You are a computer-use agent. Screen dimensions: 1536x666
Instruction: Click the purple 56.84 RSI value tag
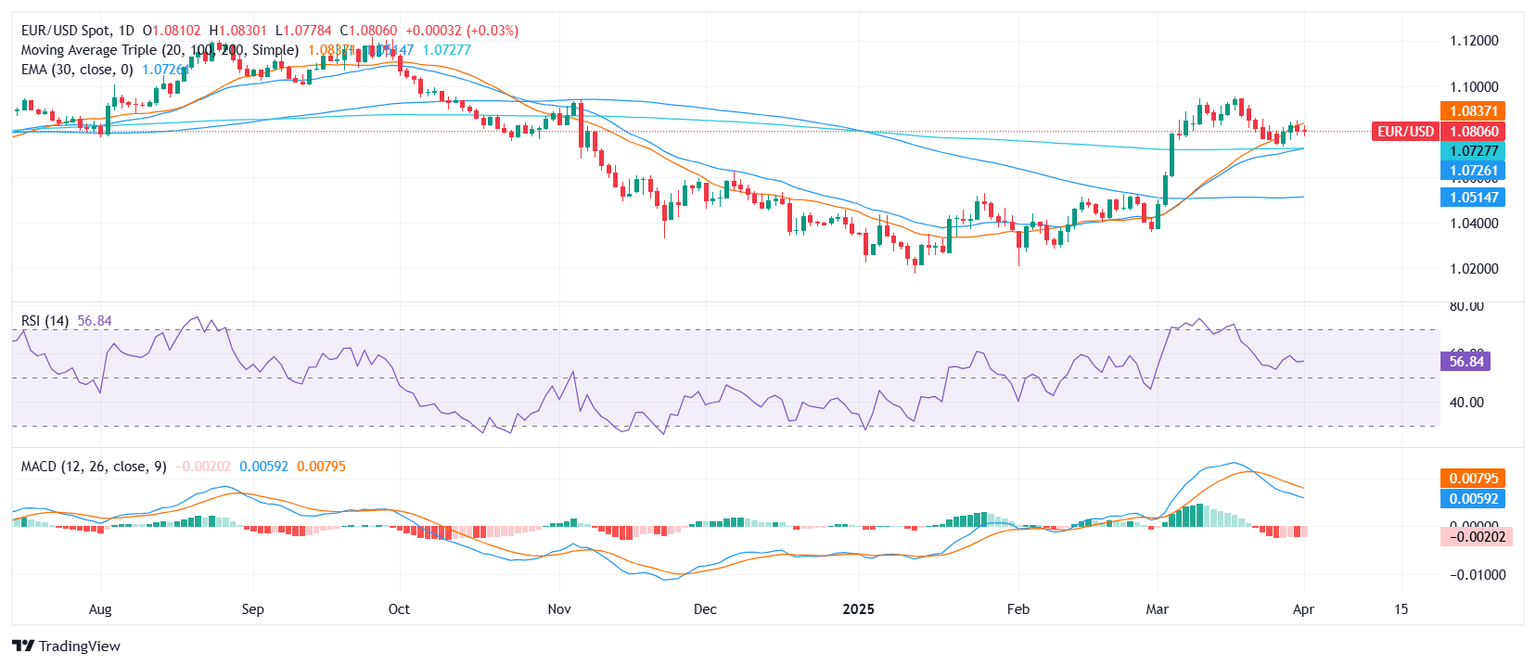click(1465, 362)
